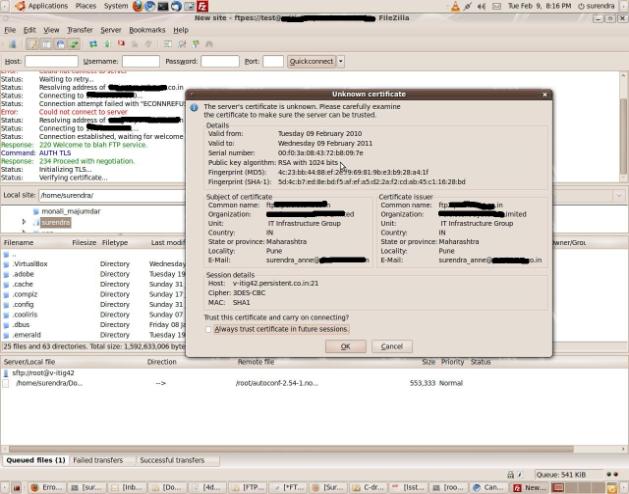Viewport: 629px width, 494px height.
Task: Select the .VirtualBox directory row
Action: click(x=93, y=264)
